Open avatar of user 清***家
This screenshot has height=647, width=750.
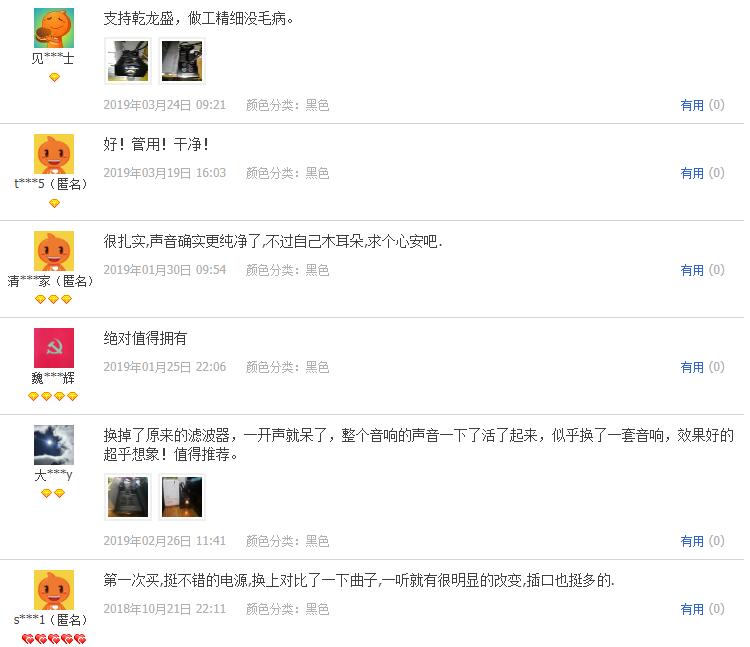54,251
